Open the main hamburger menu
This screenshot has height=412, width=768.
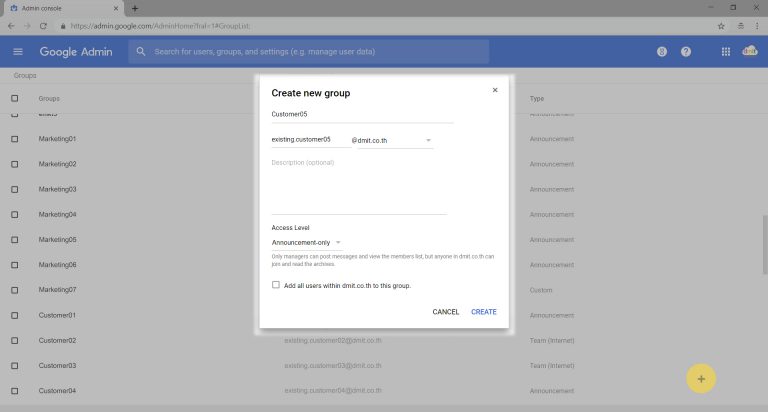pos(18,51)
